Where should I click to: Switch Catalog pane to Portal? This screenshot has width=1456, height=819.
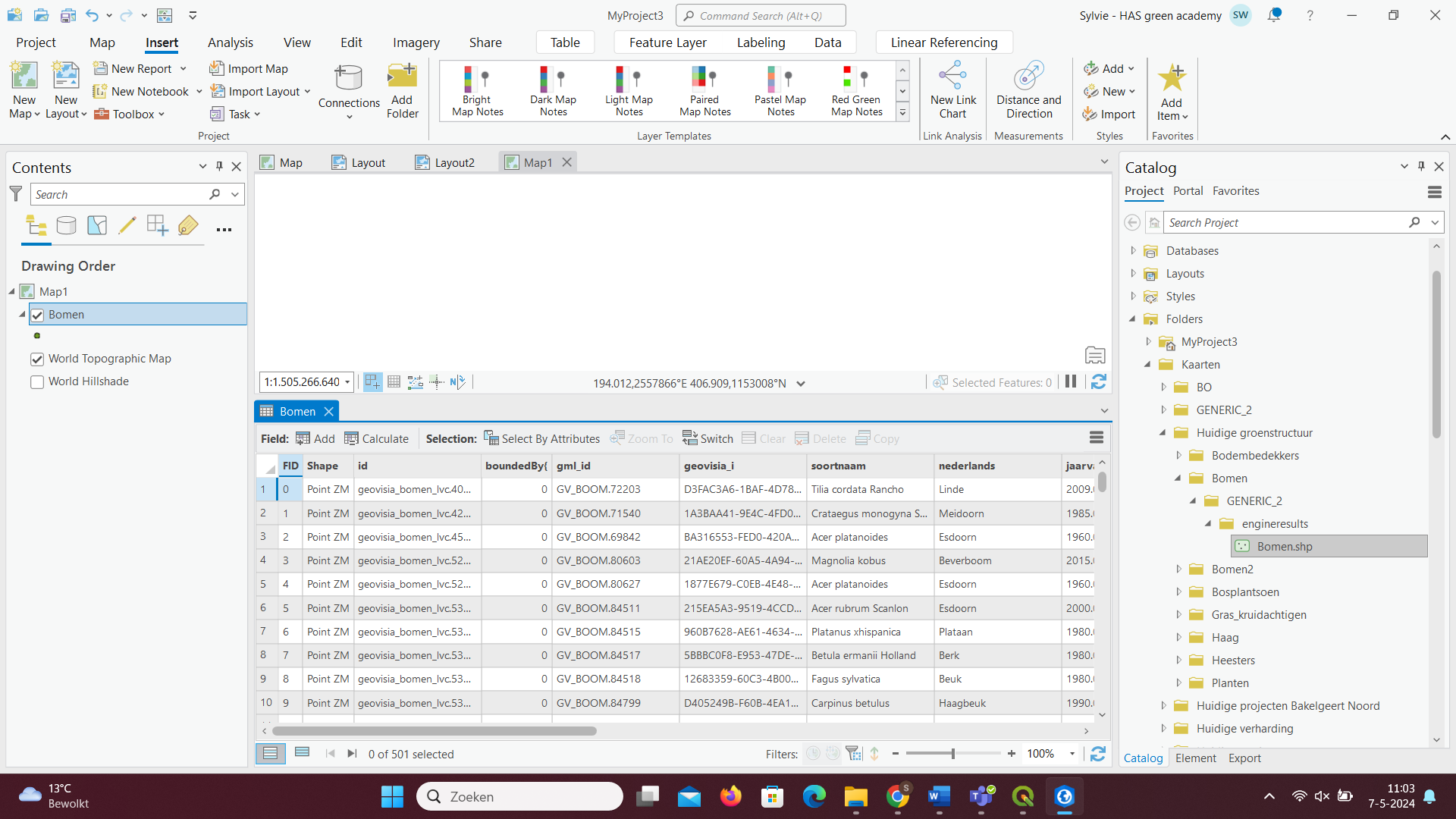point(1188,191)
